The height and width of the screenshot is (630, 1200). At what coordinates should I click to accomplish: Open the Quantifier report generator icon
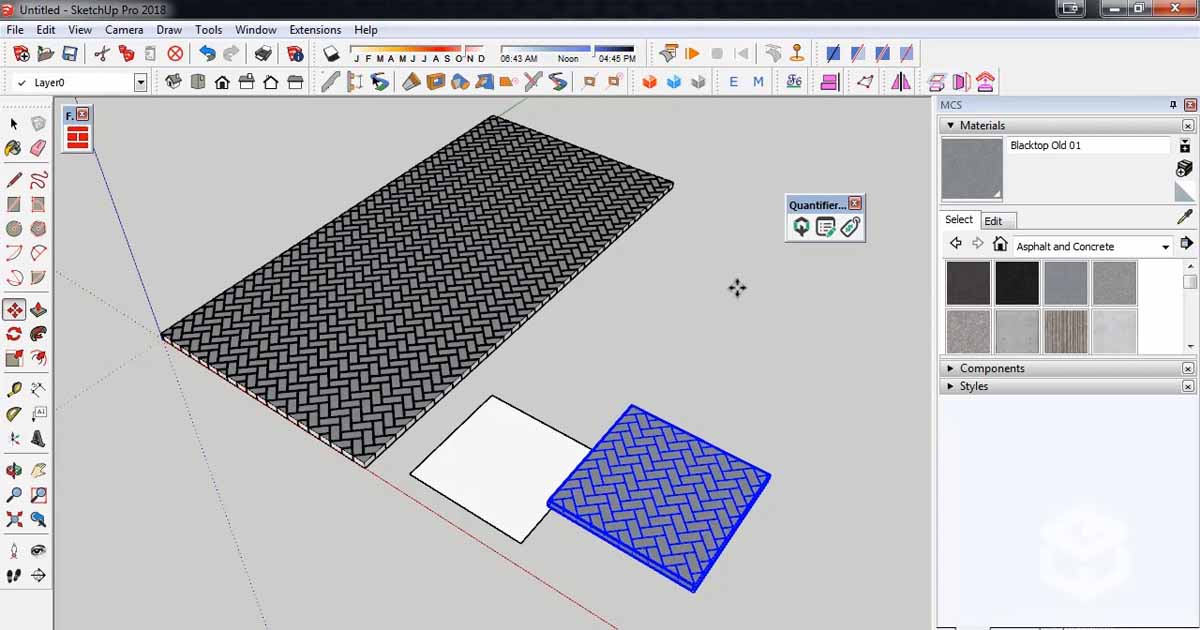pos(825,226)
